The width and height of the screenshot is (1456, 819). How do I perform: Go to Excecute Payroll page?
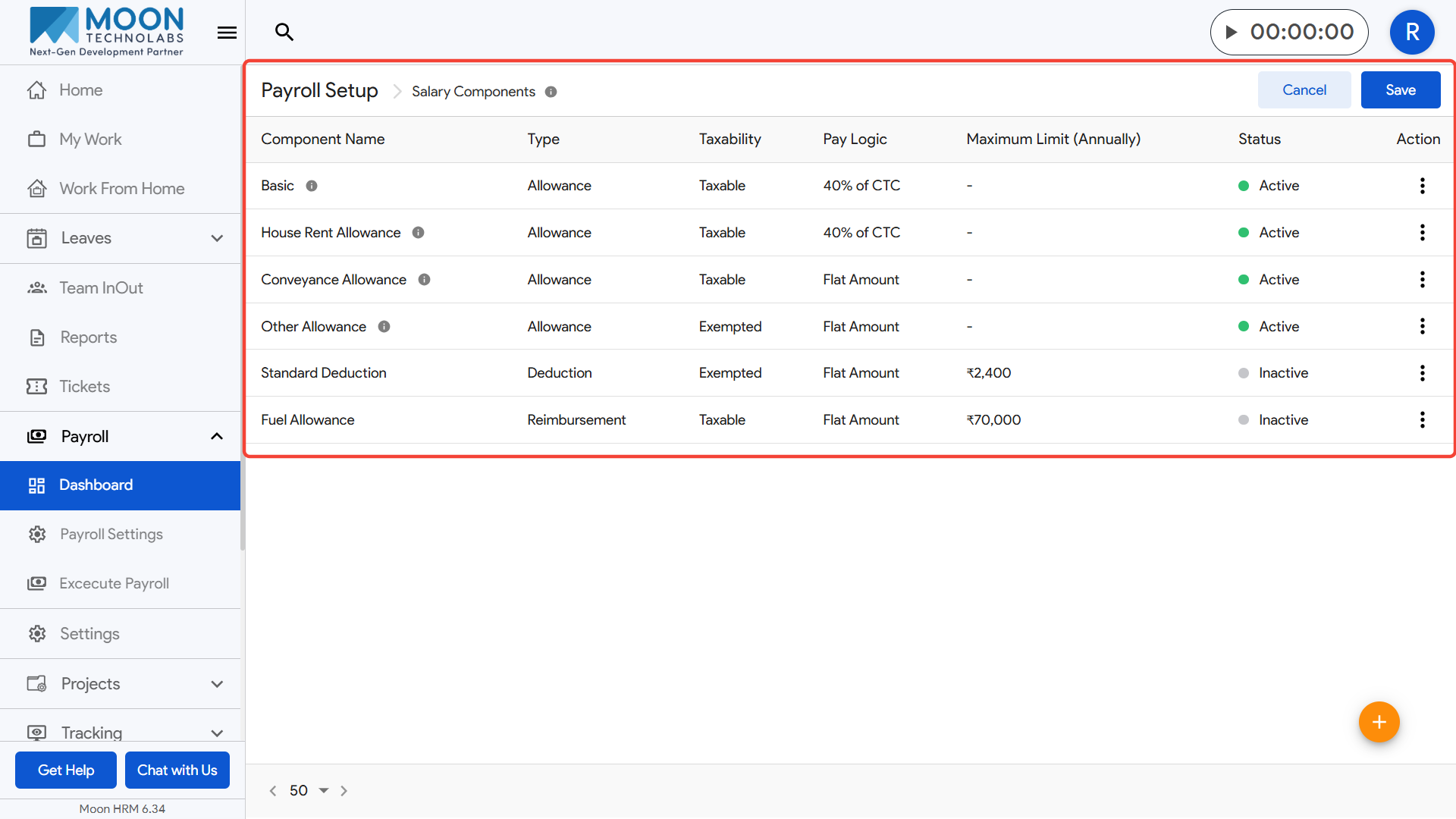[x=114, y=584]
